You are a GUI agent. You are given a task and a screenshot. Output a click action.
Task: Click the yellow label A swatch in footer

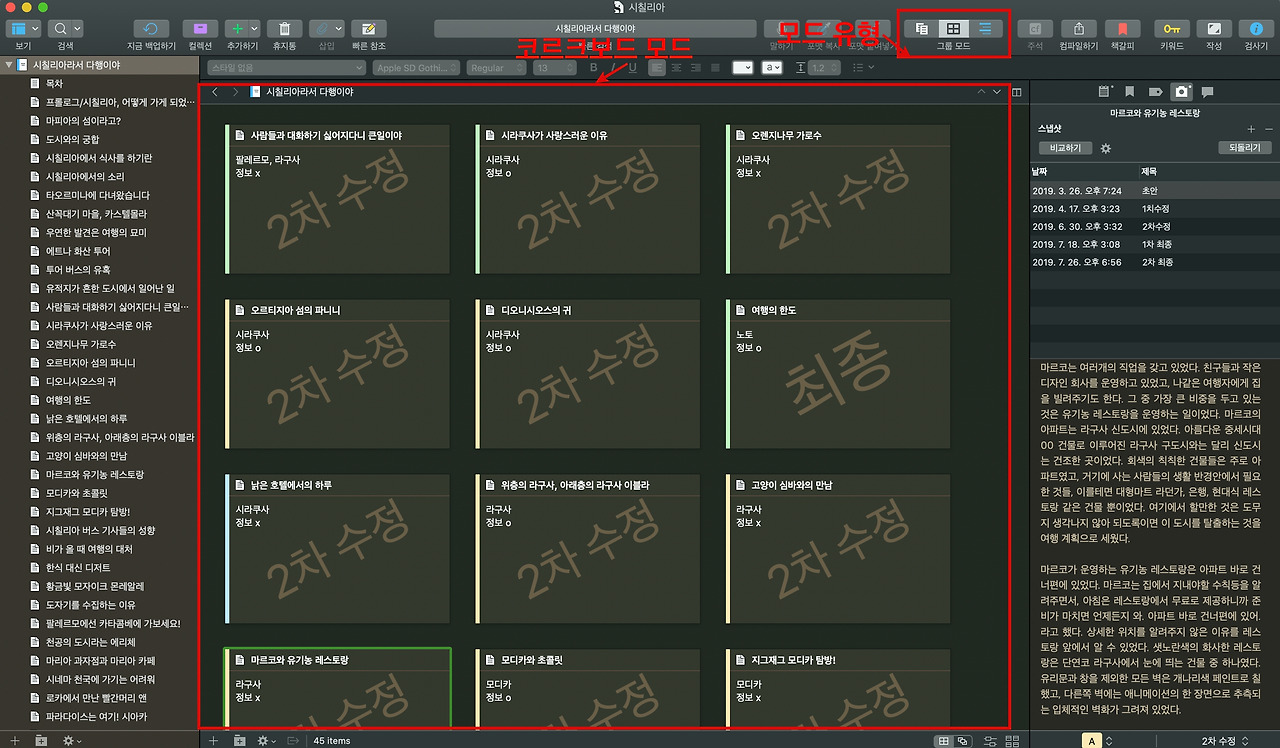coord(1093,740)
